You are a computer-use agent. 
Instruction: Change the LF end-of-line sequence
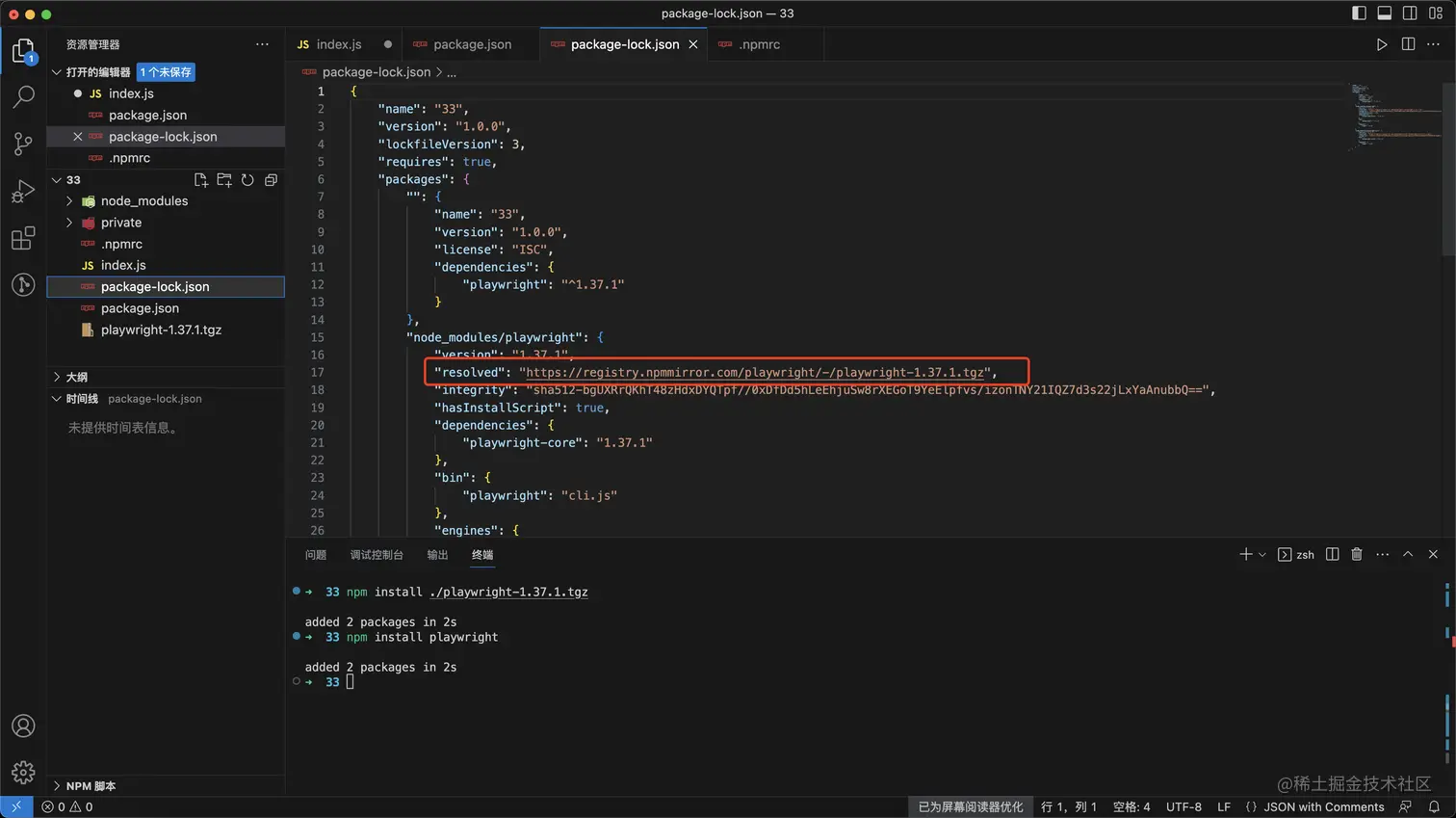pyautogui.click(x=1224, y=807)
